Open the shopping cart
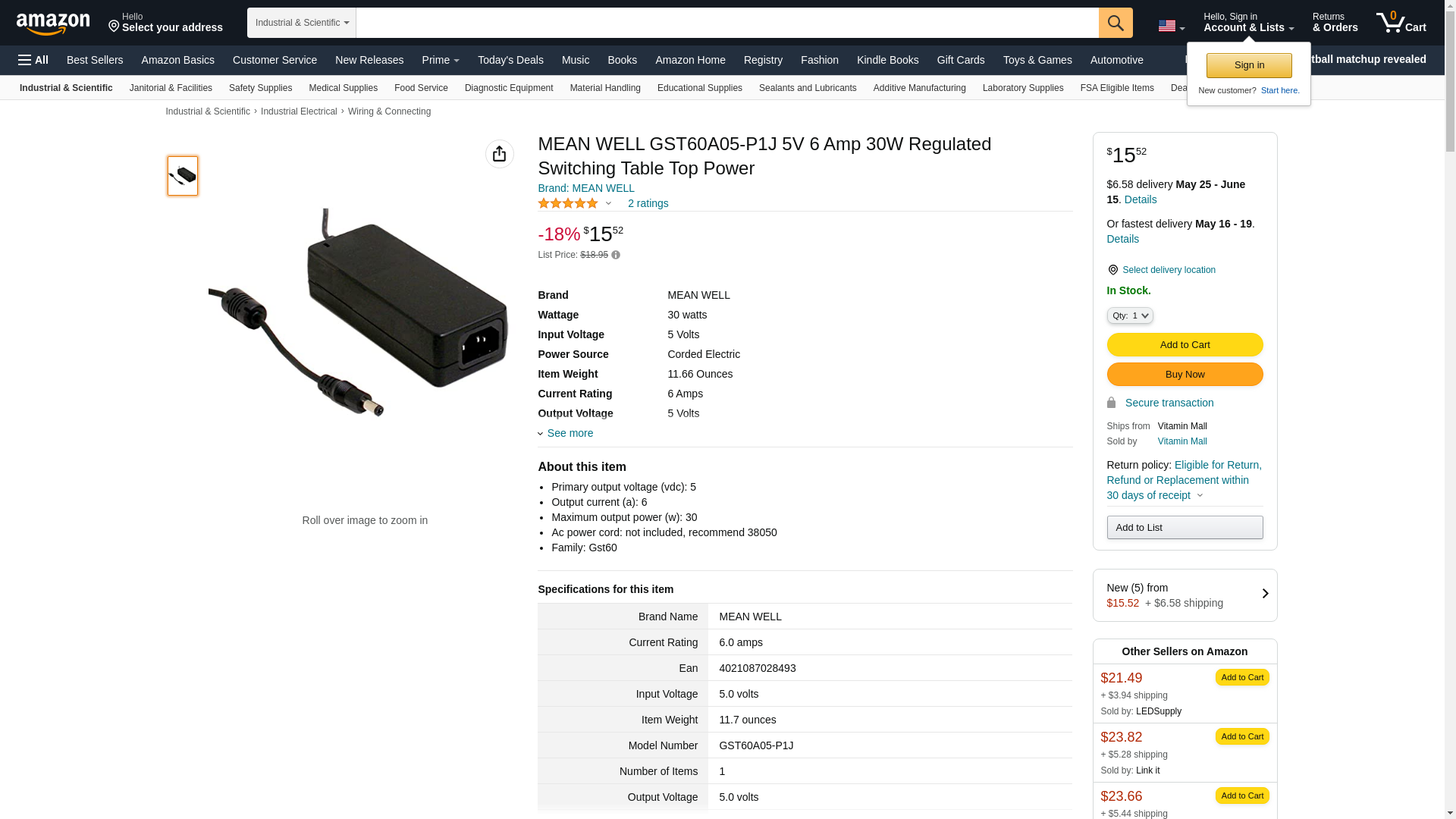1456x819 pixels. (1401, 23)
